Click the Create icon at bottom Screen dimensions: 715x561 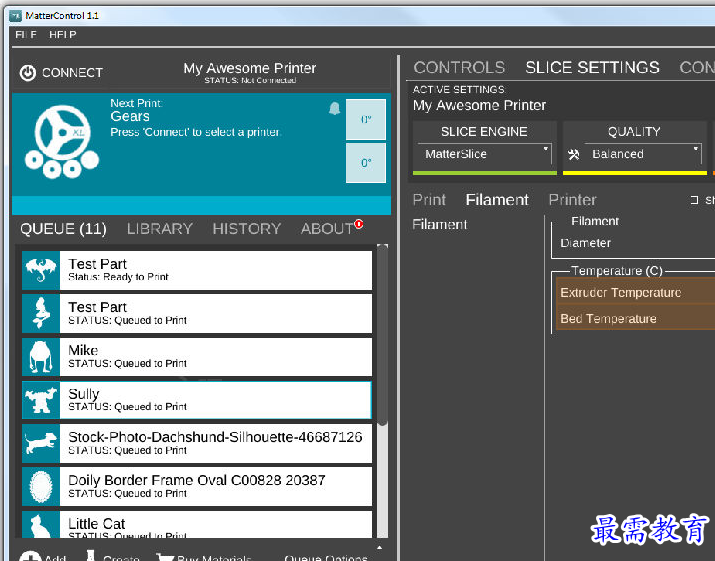90,555
